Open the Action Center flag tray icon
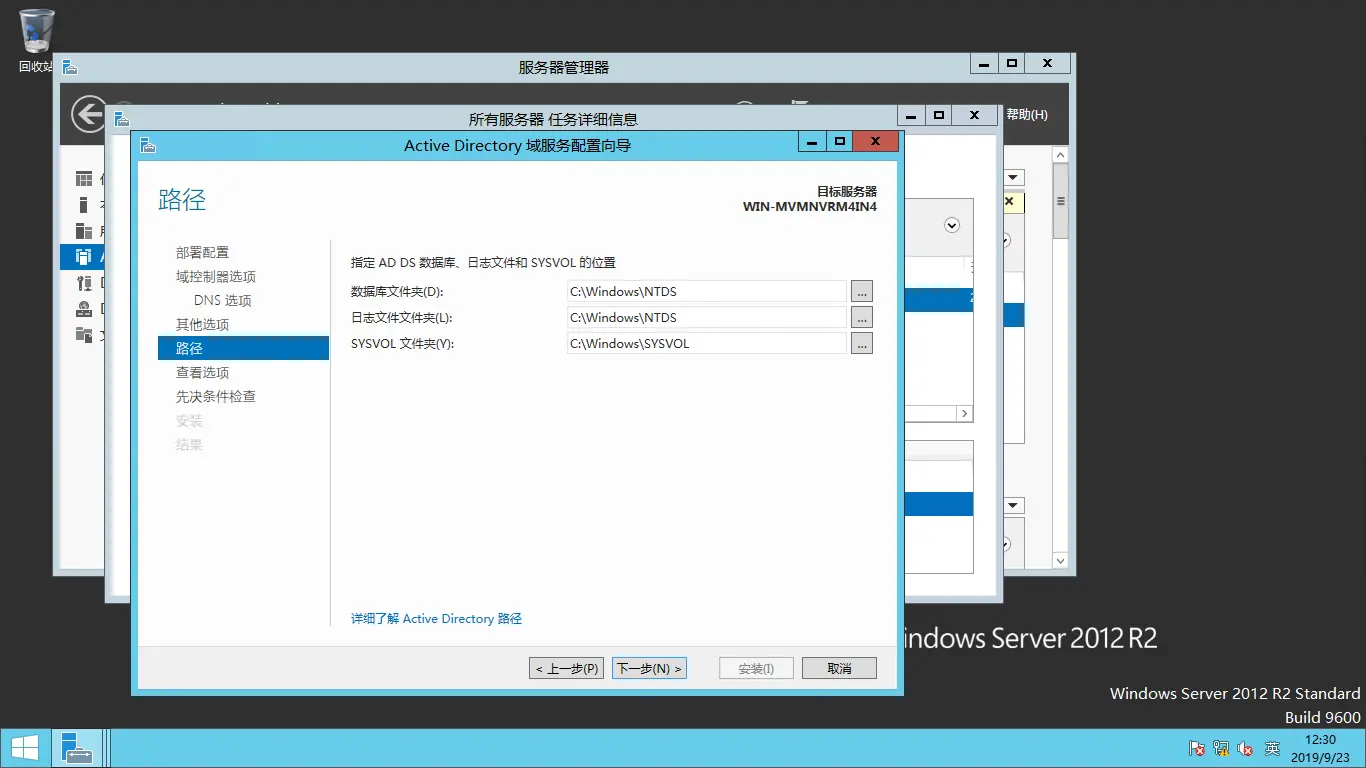 pyautogui.click(x=1197, y=748)
